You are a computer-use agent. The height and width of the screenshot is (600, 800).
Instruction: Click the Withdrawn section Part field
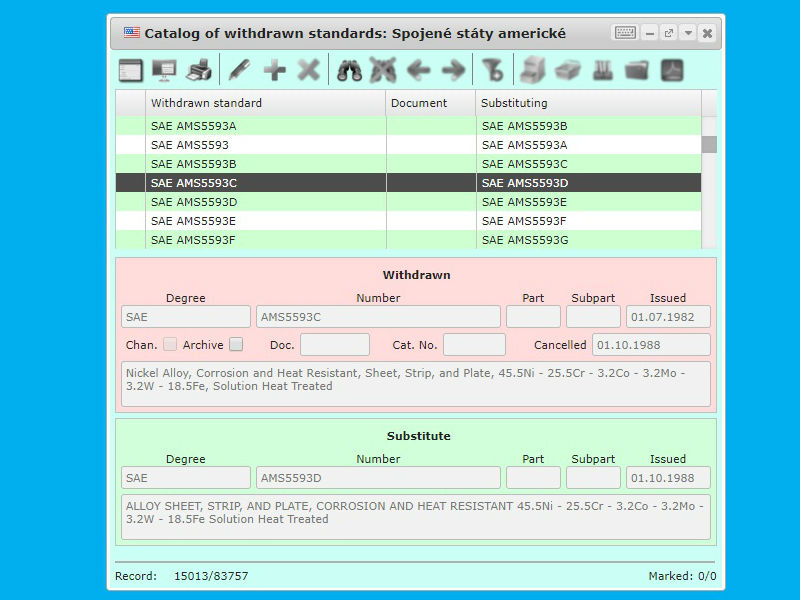tap(533, 317)
